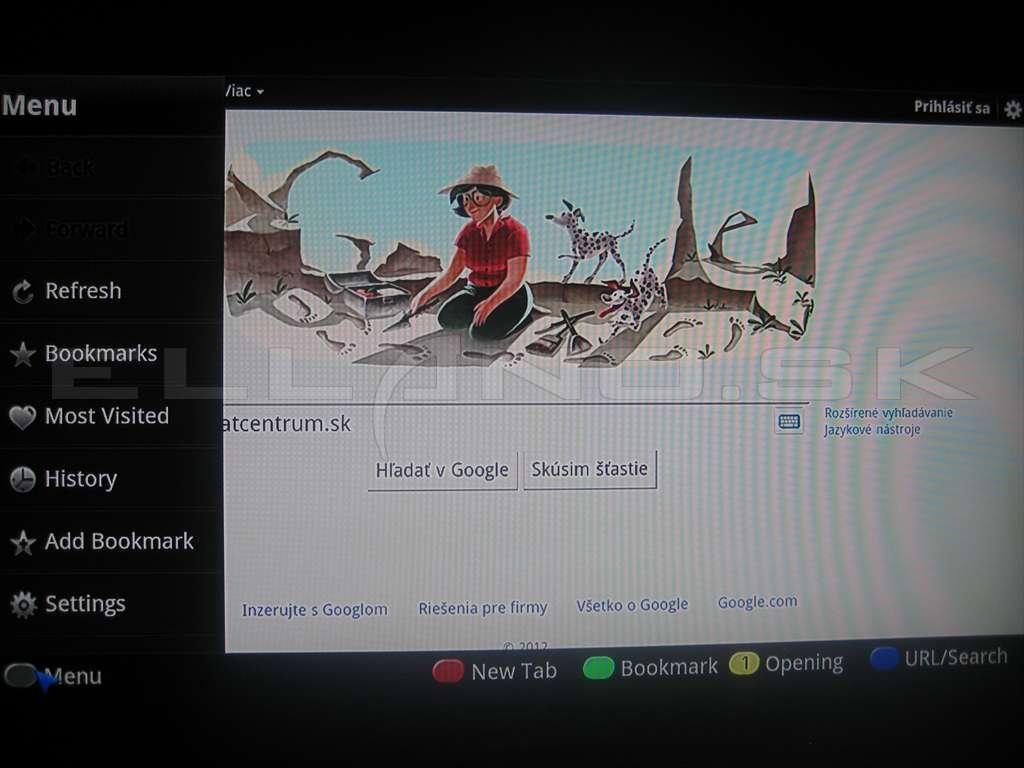This screenshot has width=1024, height=768.
Task: Click the URL/Search label
Action: (956, 657)
